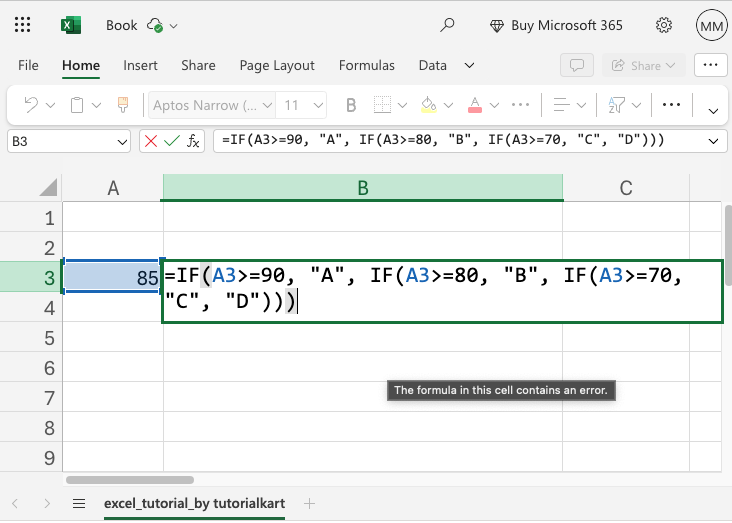Add a new sheet with plus button
The image size is (732, 523).
pyautogui.click(x=310, y=503)
